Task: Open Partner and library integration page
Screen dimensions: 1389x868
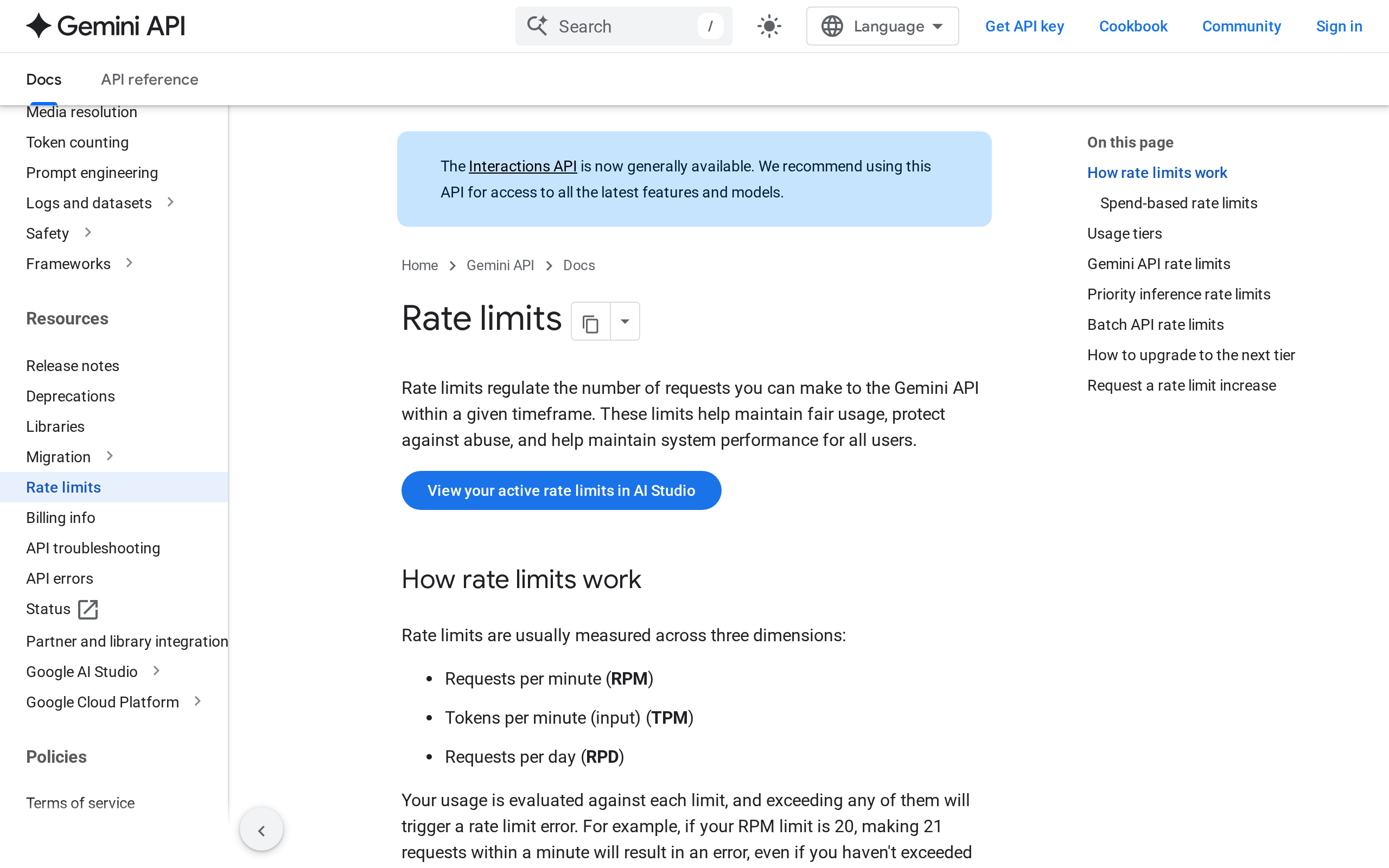Action: (x=127, y=641)
